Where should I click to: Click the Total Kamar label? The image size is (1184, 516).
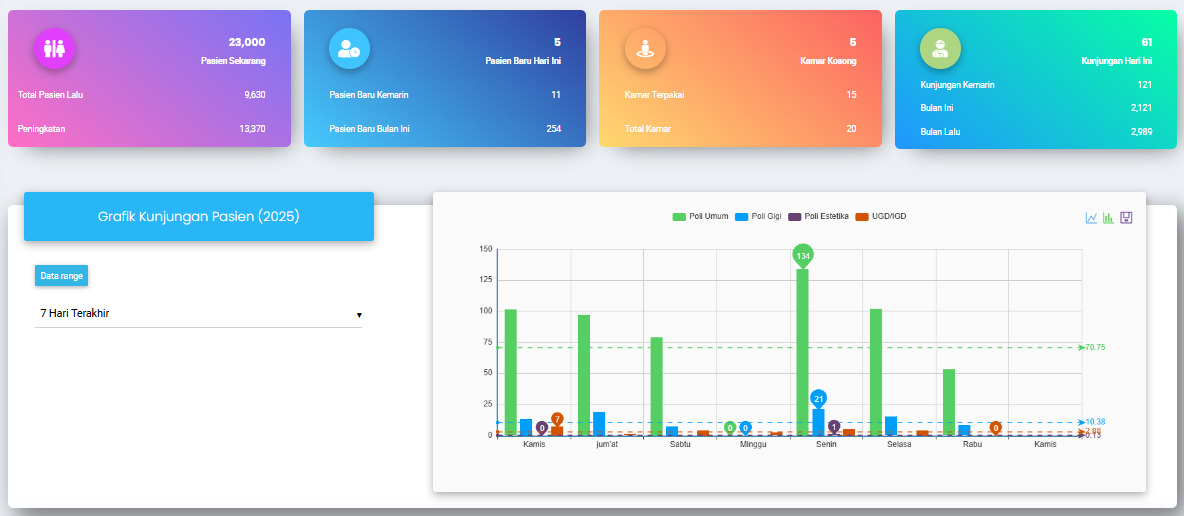(648, 128)
